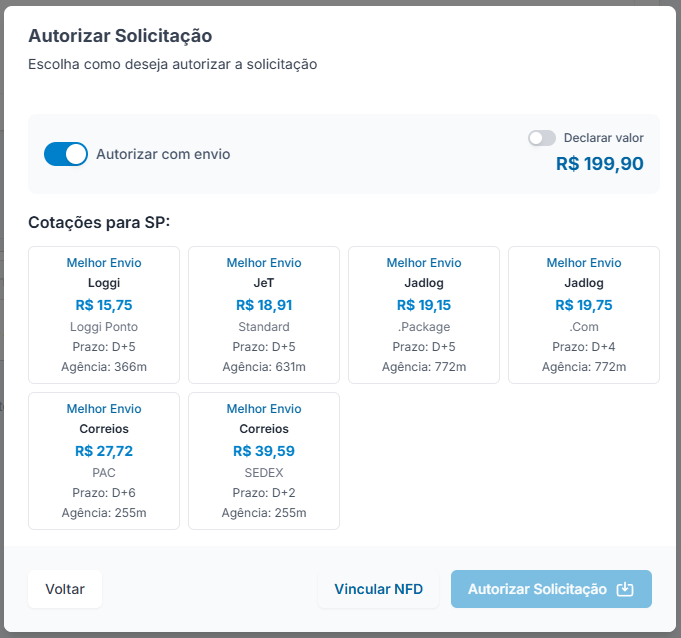The height and width of the screenshot is (638, 681).
Task: Select the Correios SEDEX quote card
Action: [x=264, y=461]
